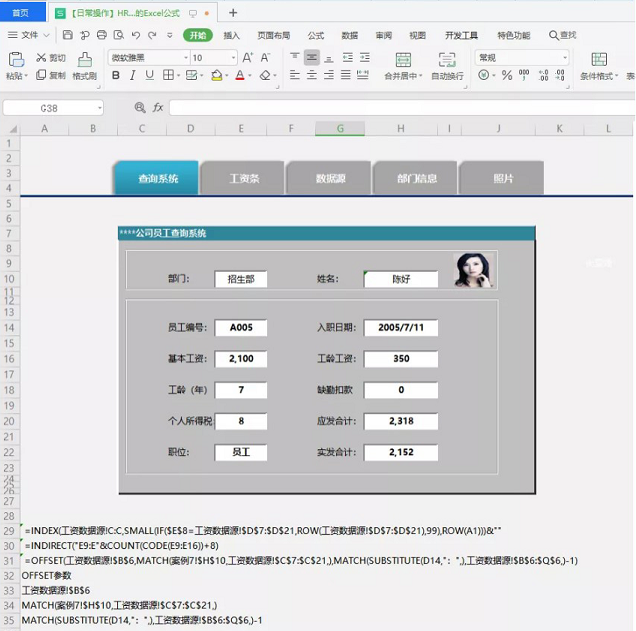Click the Cut scissors icon
The image size is (636, 631).
[41, 58]
